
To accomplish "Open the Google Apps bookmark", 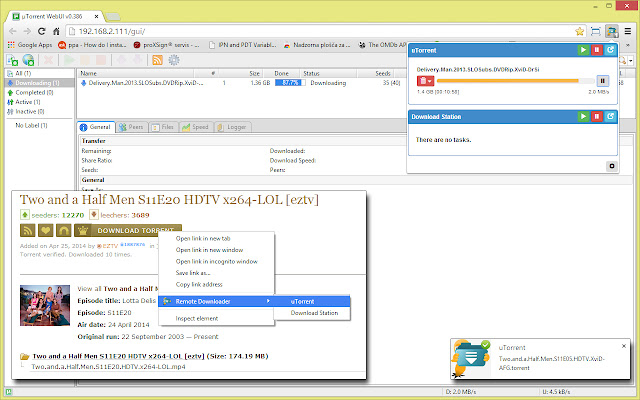I will [30, 45].
